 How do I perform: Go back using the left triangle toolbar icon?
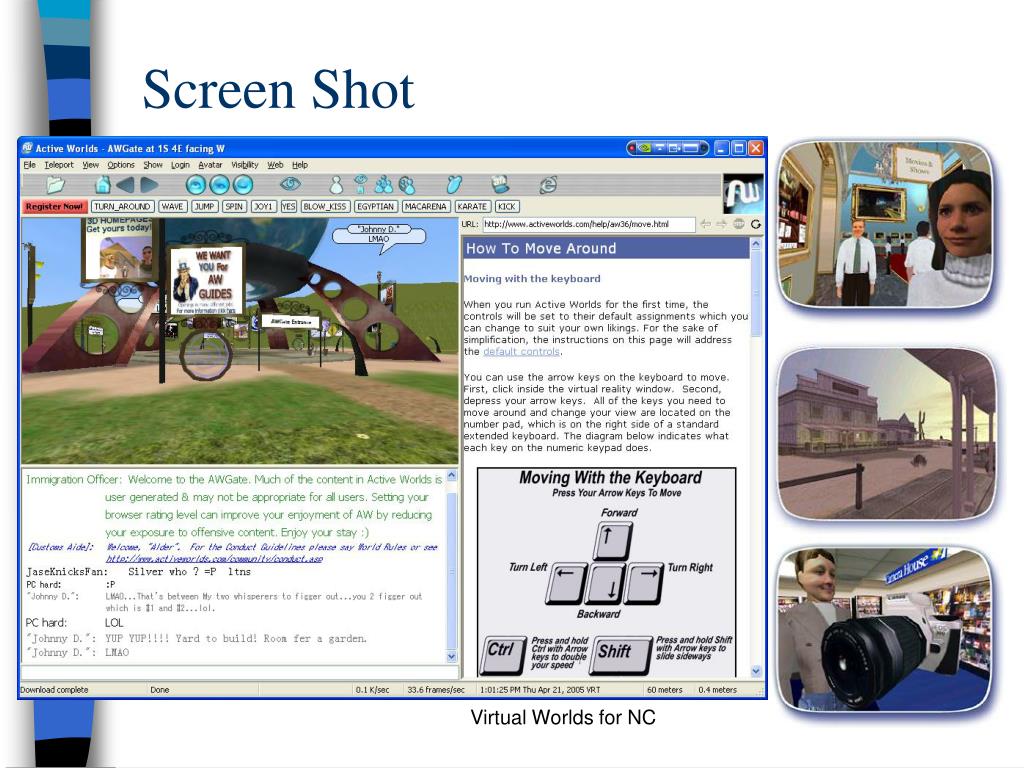125,185
